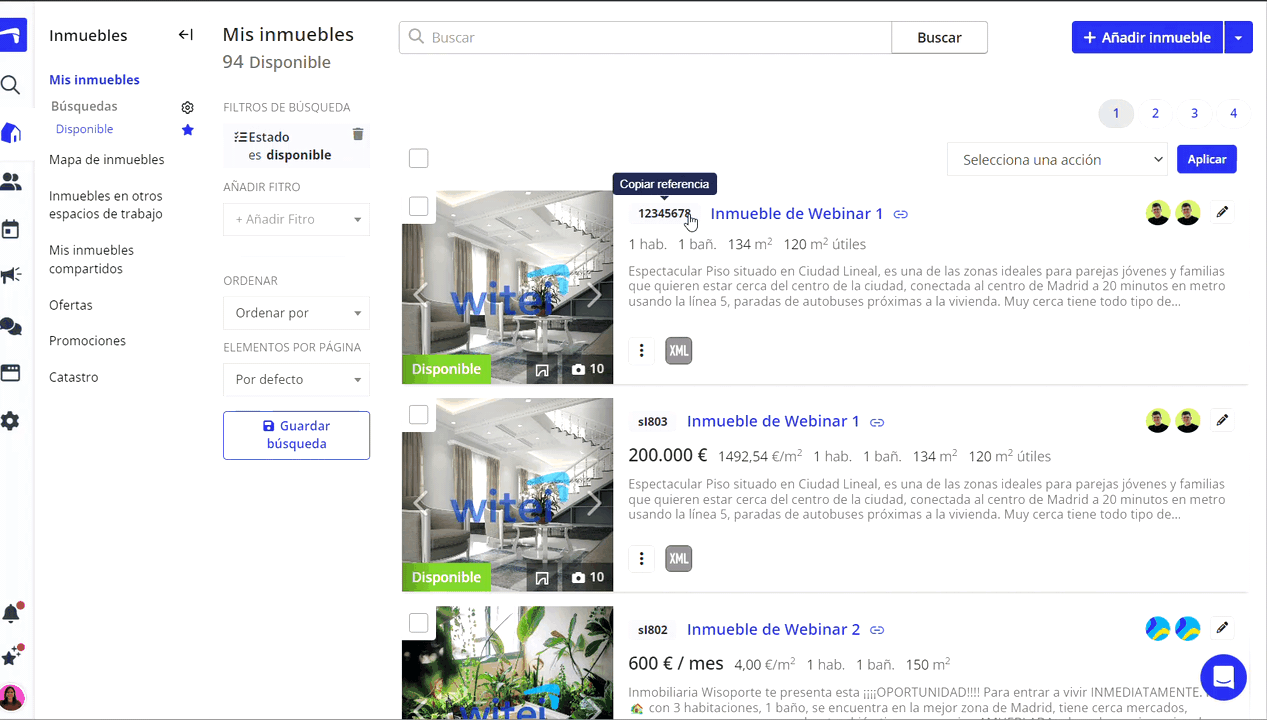
Task: Click the floor plan icon on sI803 photo
Action: (x=542, y=577)
